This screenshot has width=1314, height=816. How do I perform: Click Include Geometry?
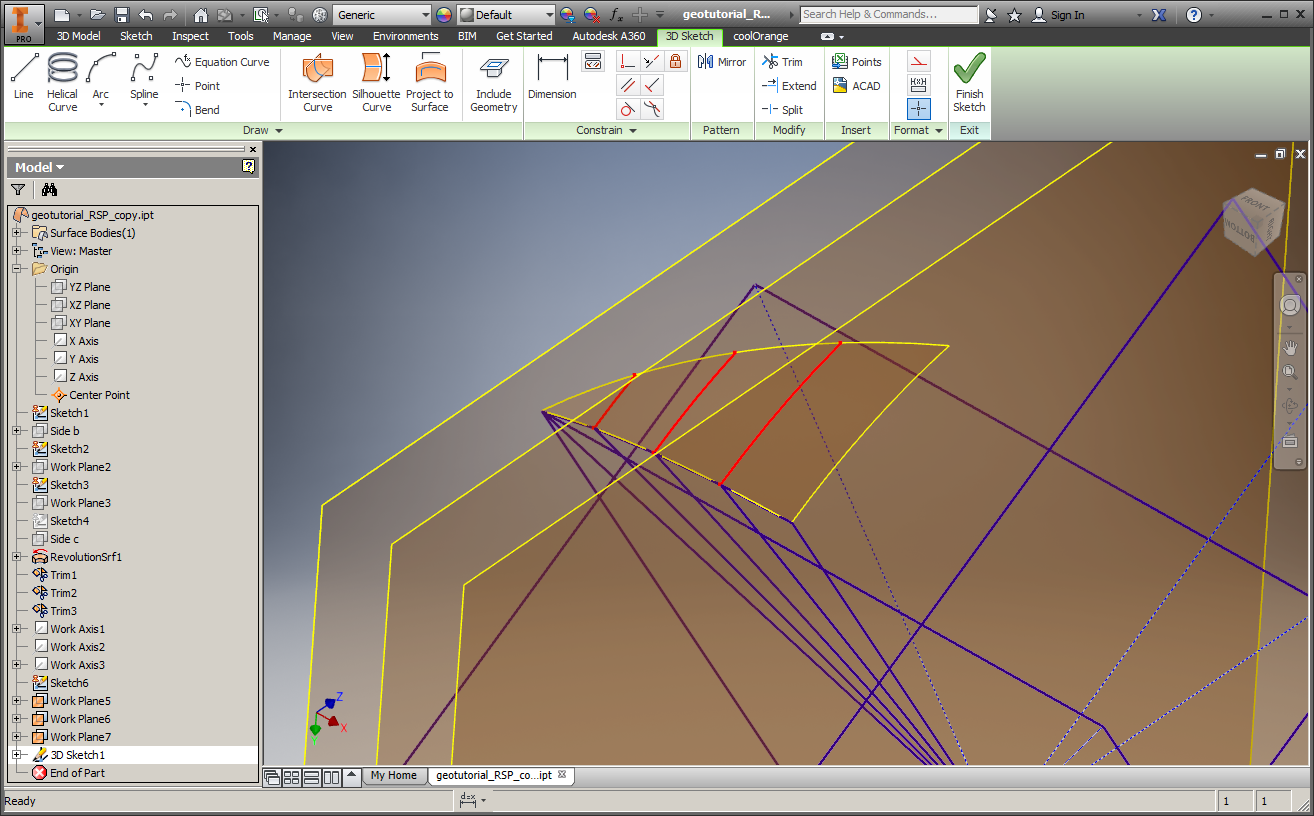point(493,82)
